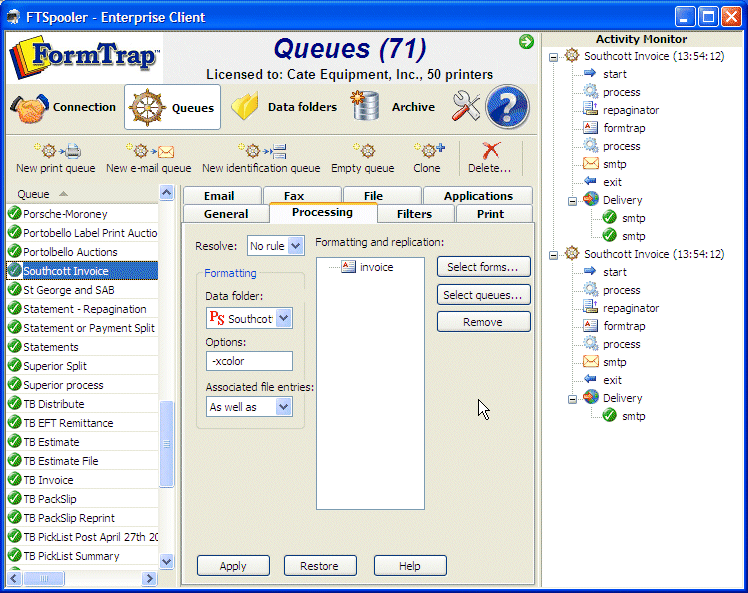Collapse the first Southcott Invoice tree node
Image resolution: width=748 pixels, height=593 pixels.
(554, 56)
